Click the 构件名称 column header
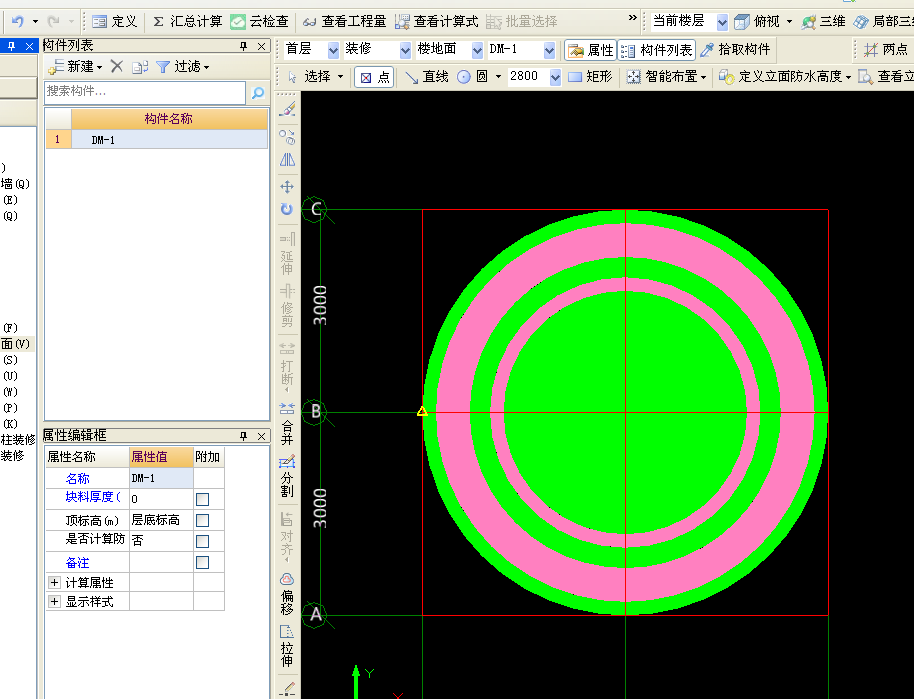 point(169,119)
